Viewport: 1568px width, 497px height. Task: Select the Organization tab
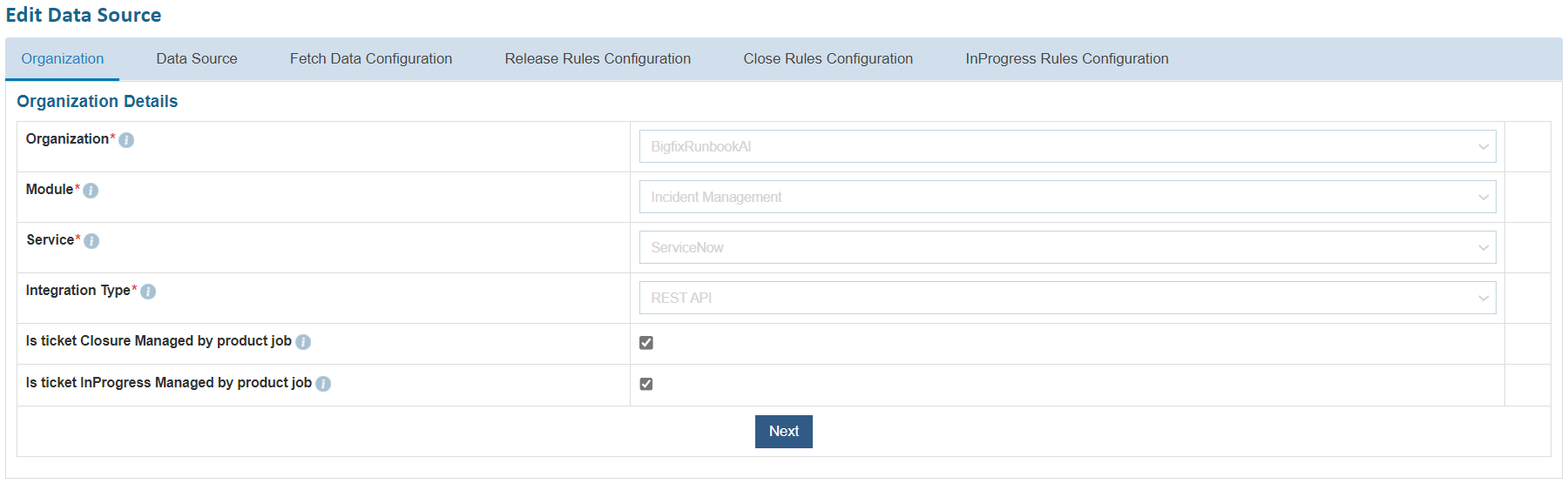click(x=63, y=59)
